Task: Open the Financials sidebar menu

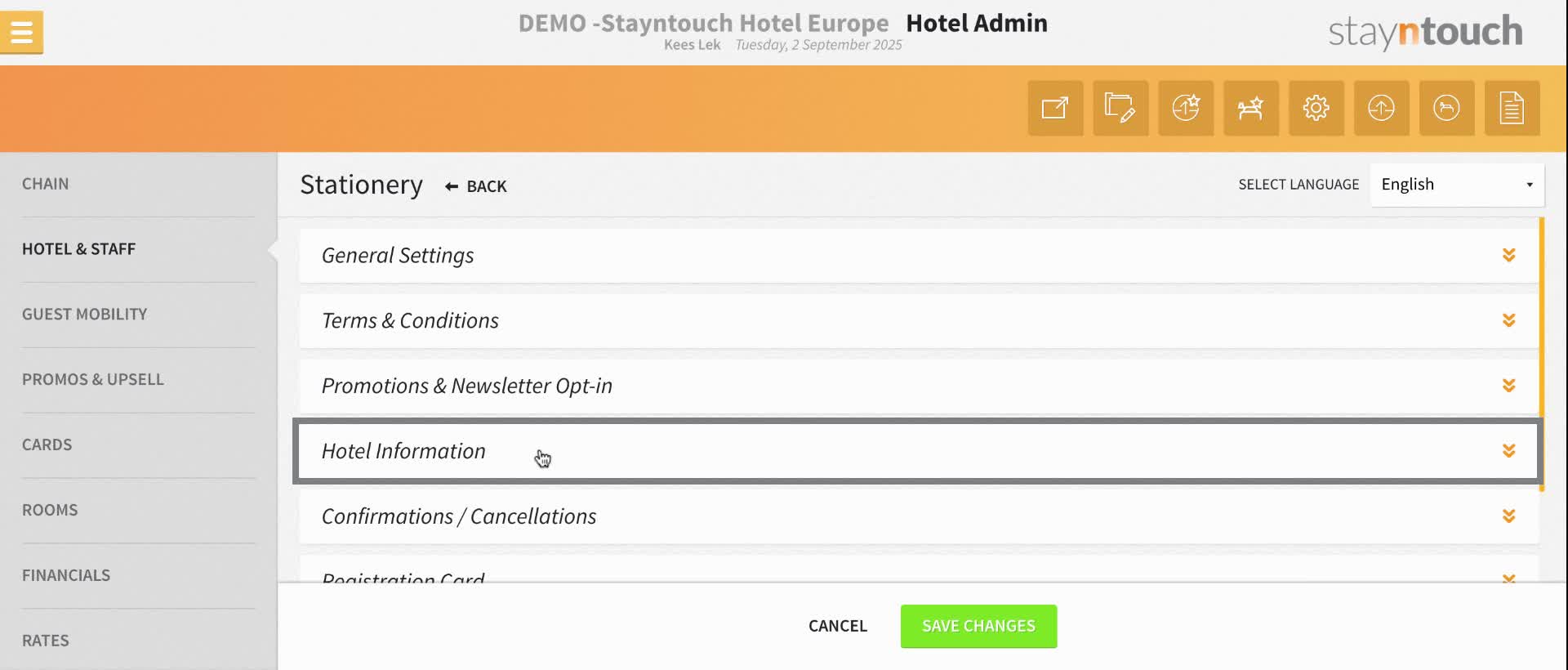Action: coord(66,575)
